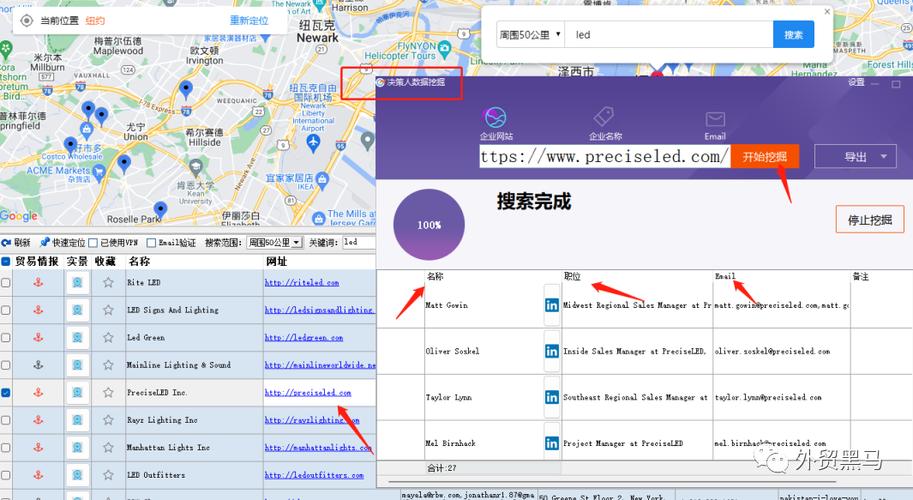Click Mainline Lighting & Sound anchor icon
Image resolution: width=913 pixels, height=500 pixels.
point(38,365)
